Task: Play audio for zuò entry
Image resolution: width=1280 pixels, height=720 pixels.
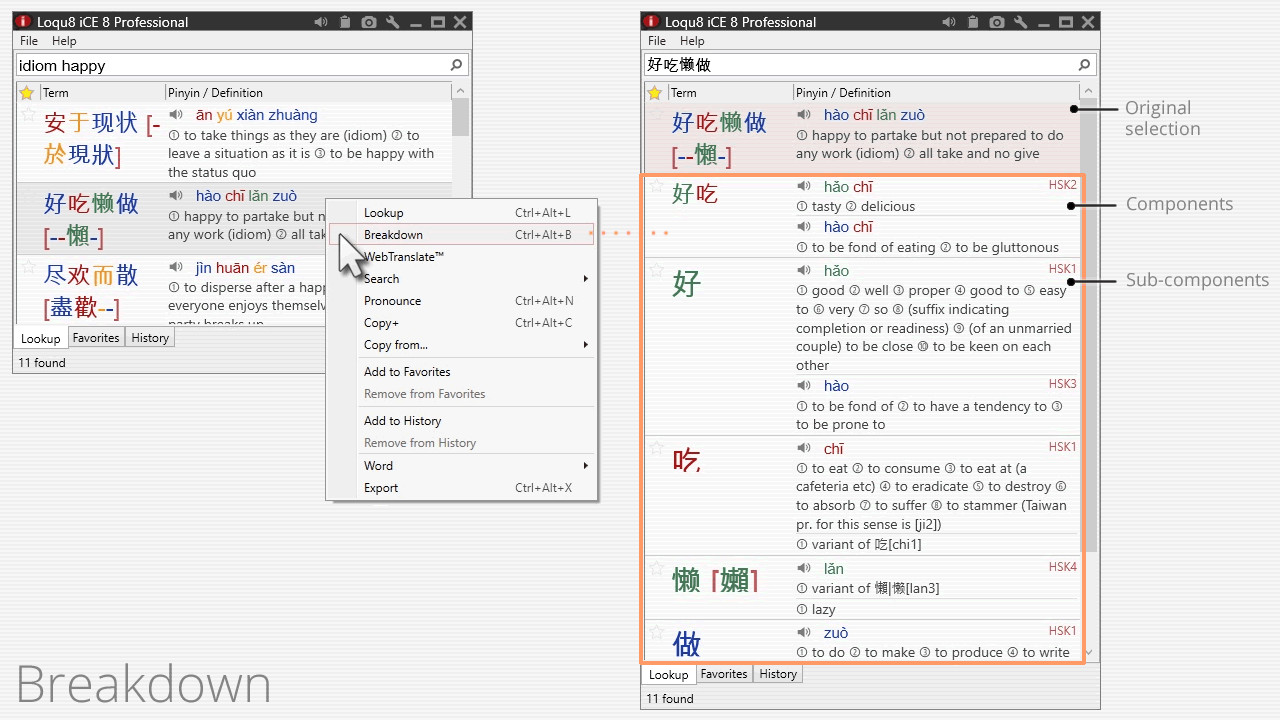Action: pos(804,633)
